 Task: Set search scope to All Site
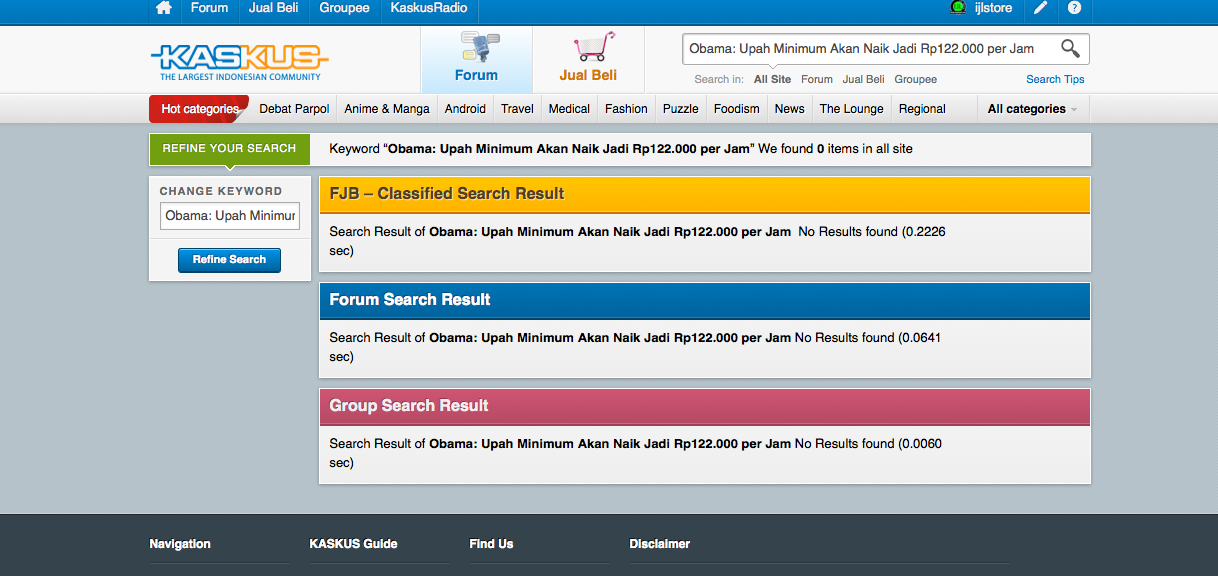click(772, 79)
